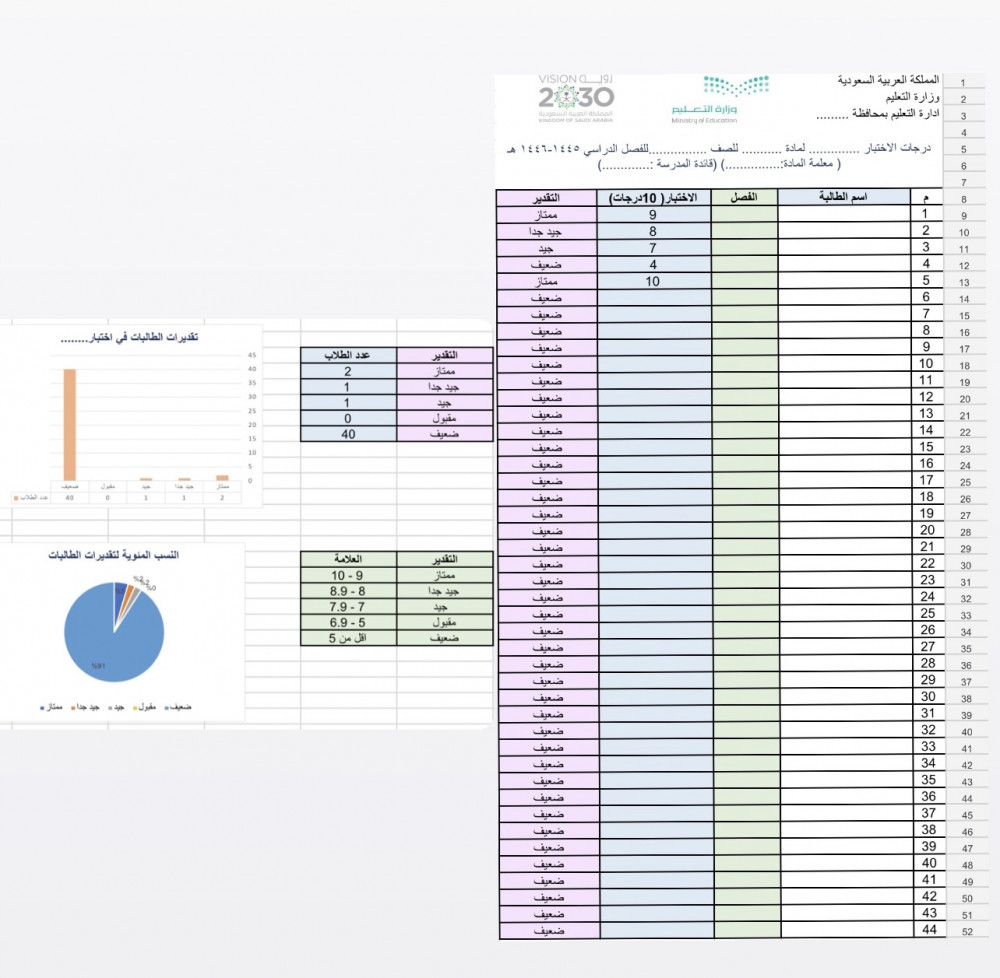Image resolution: width=1000 pixels, height=978 pixels.
Task: Select the bar chart title text
Action: tap(128, 337)
